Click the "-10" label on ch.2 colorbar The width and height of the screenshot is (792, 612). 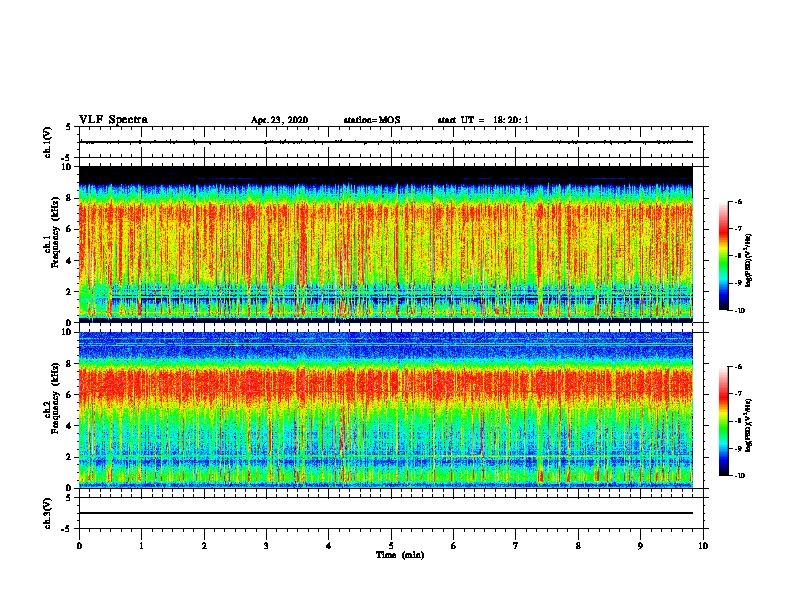(740, 476)
